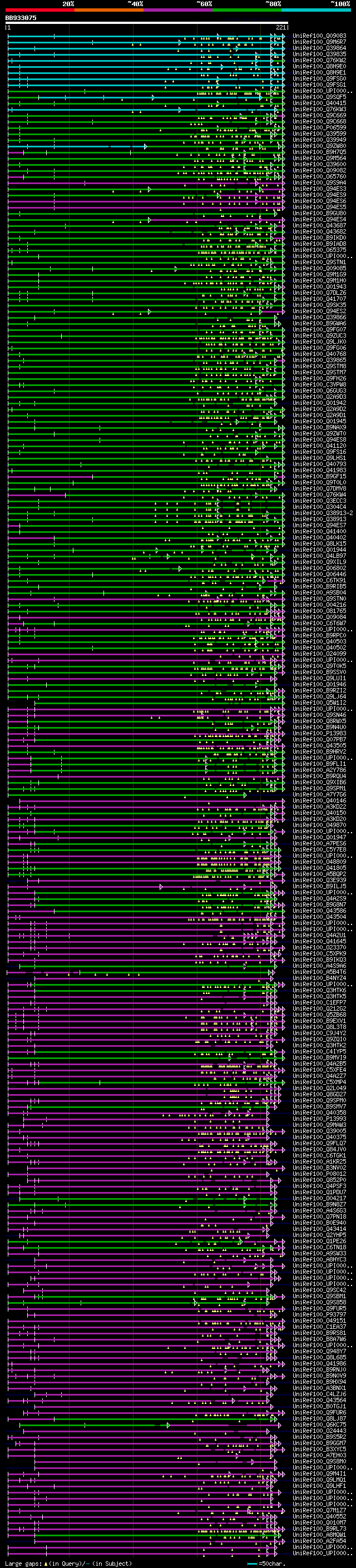Screen dimensions: 356x1568
Task: Click the white query sequence bar
Action: pos(146,22)
